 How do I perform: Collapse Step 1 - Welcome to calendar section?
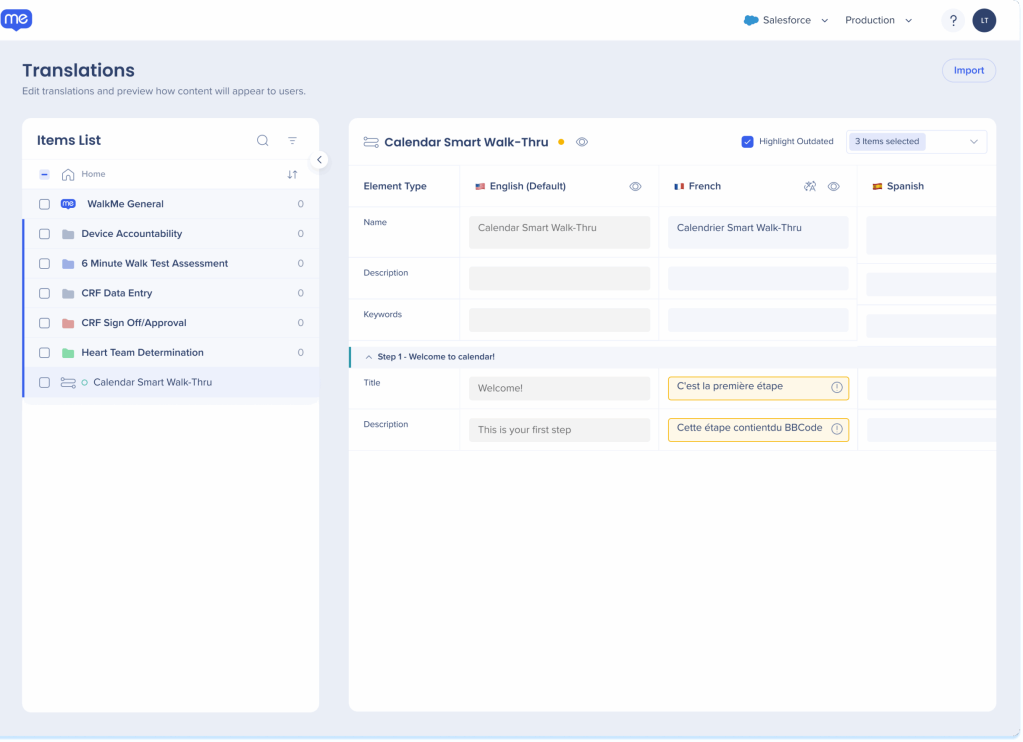point(369,357)
